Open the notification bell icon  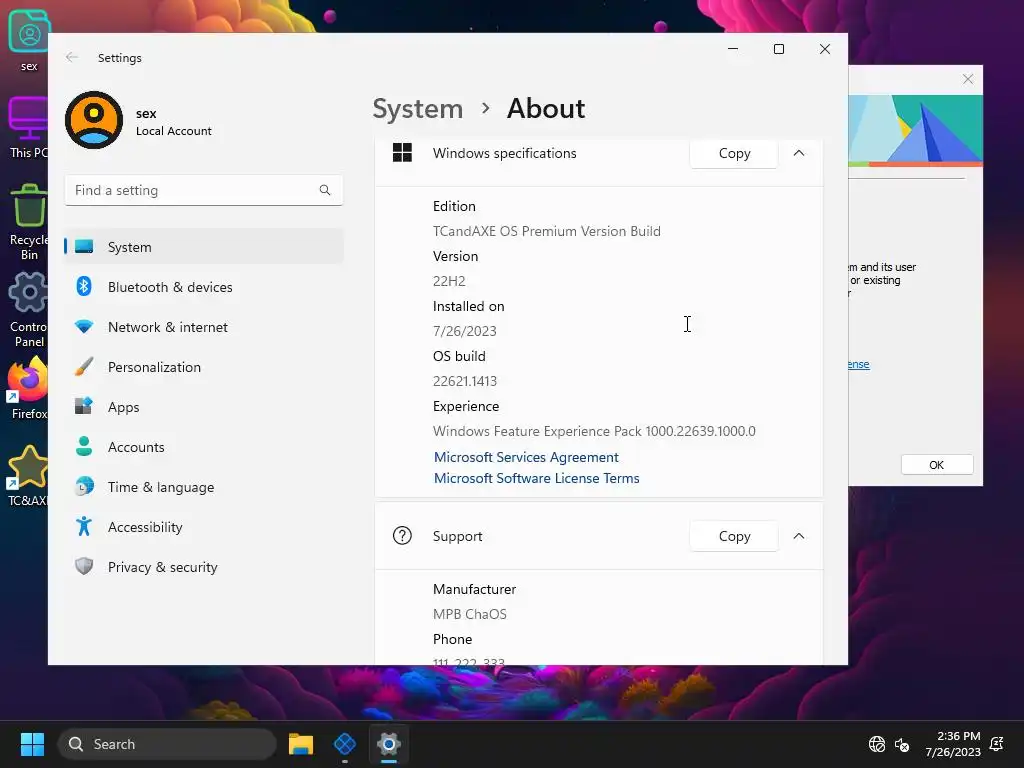pyautogui.click(x=997, y=744)
